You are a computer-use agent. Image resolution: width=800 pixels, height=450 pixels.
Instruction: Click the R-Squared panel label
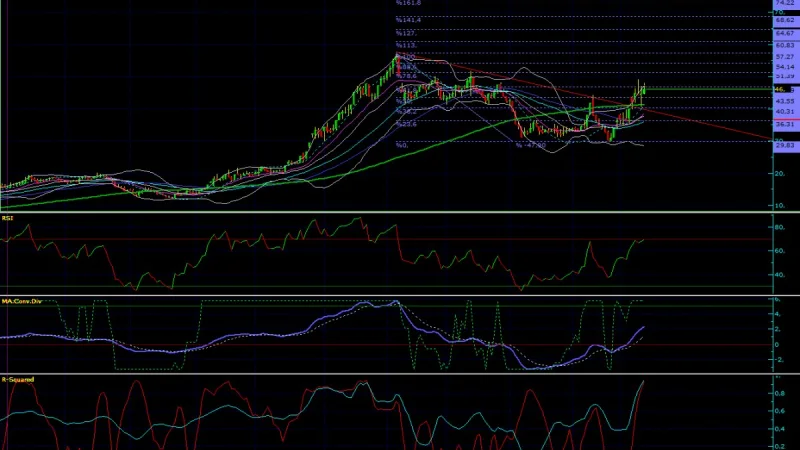(x=18, y=380)
